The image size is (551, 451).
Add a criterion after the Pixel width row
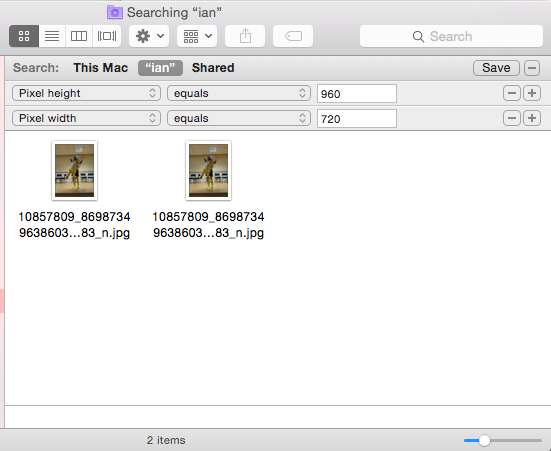pyautogui.click(x=532, y=118)
